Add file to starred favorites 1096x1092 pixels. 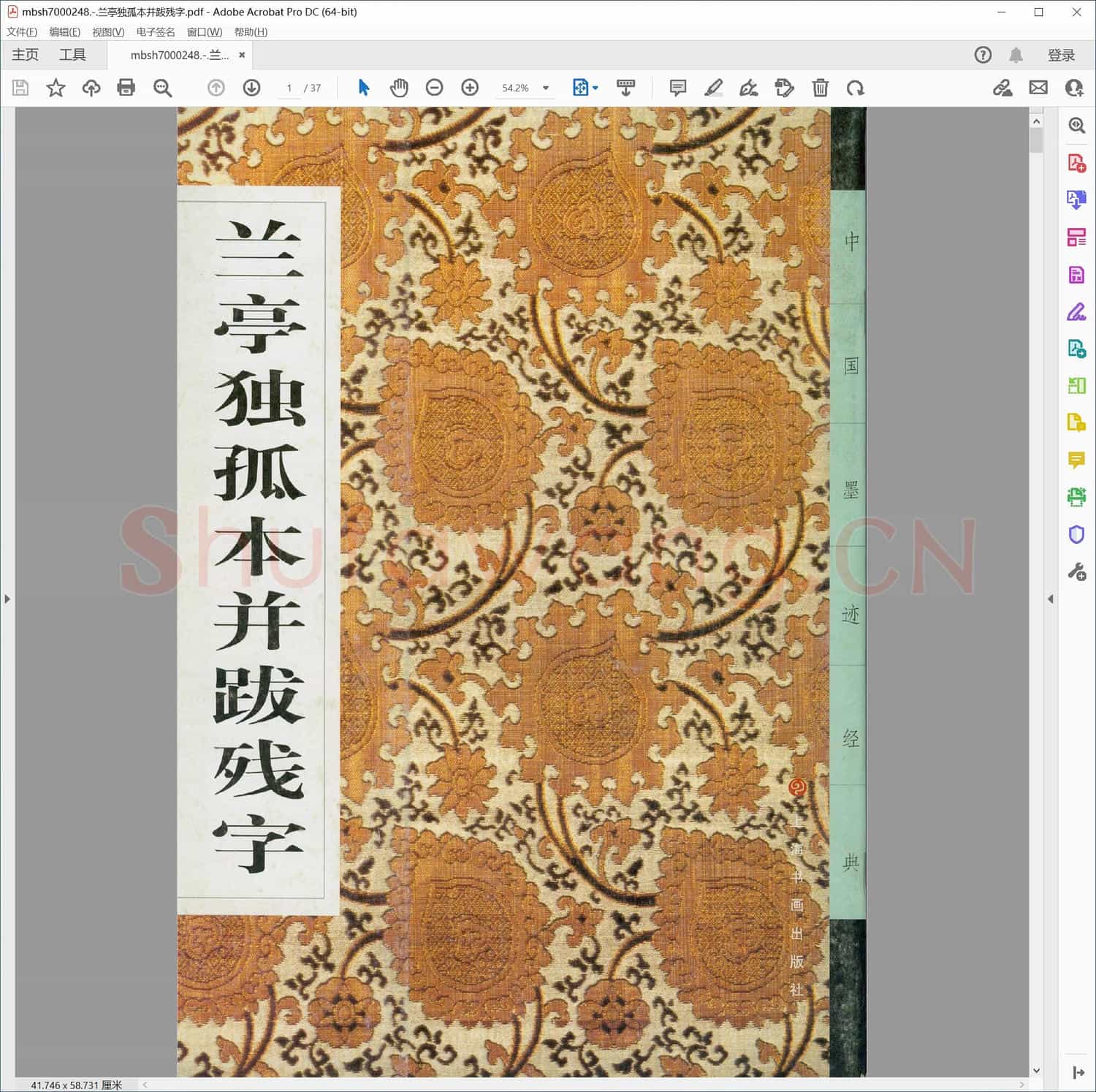pos(56,88)
